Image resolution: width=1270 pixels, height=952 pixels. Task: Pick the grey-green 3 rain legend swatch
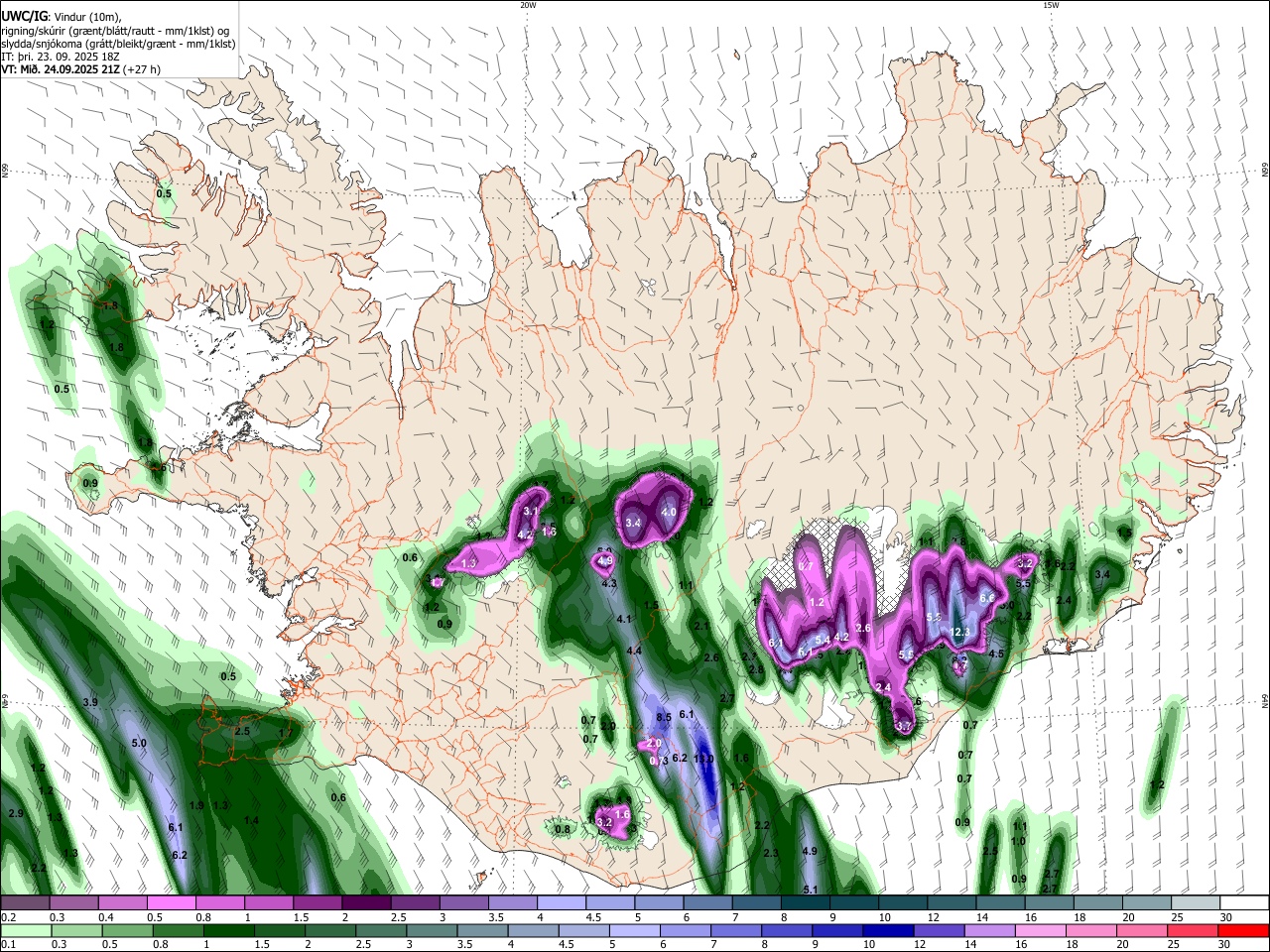point(430,930)
